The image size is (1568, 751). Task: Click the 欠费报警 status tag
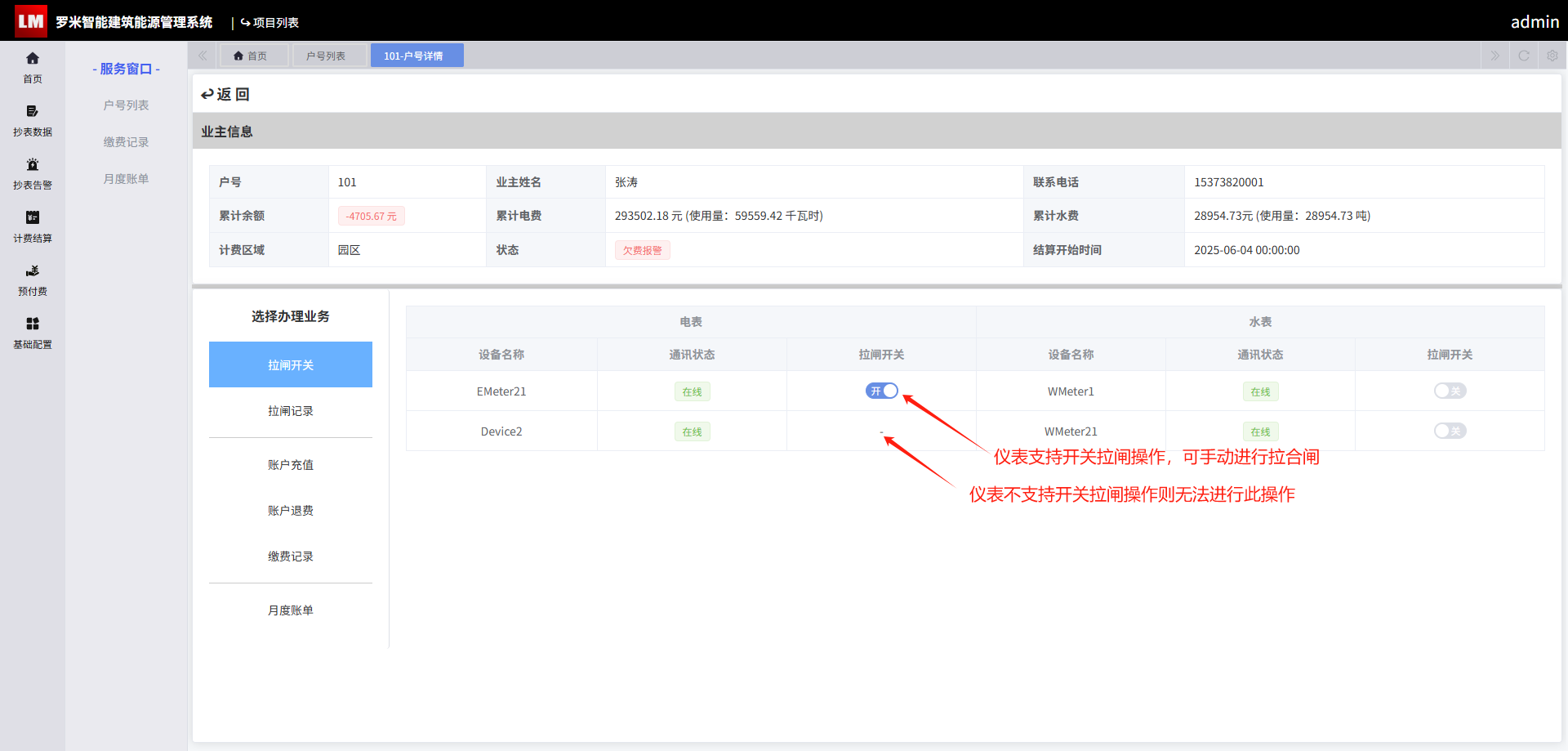coord(643,250)
